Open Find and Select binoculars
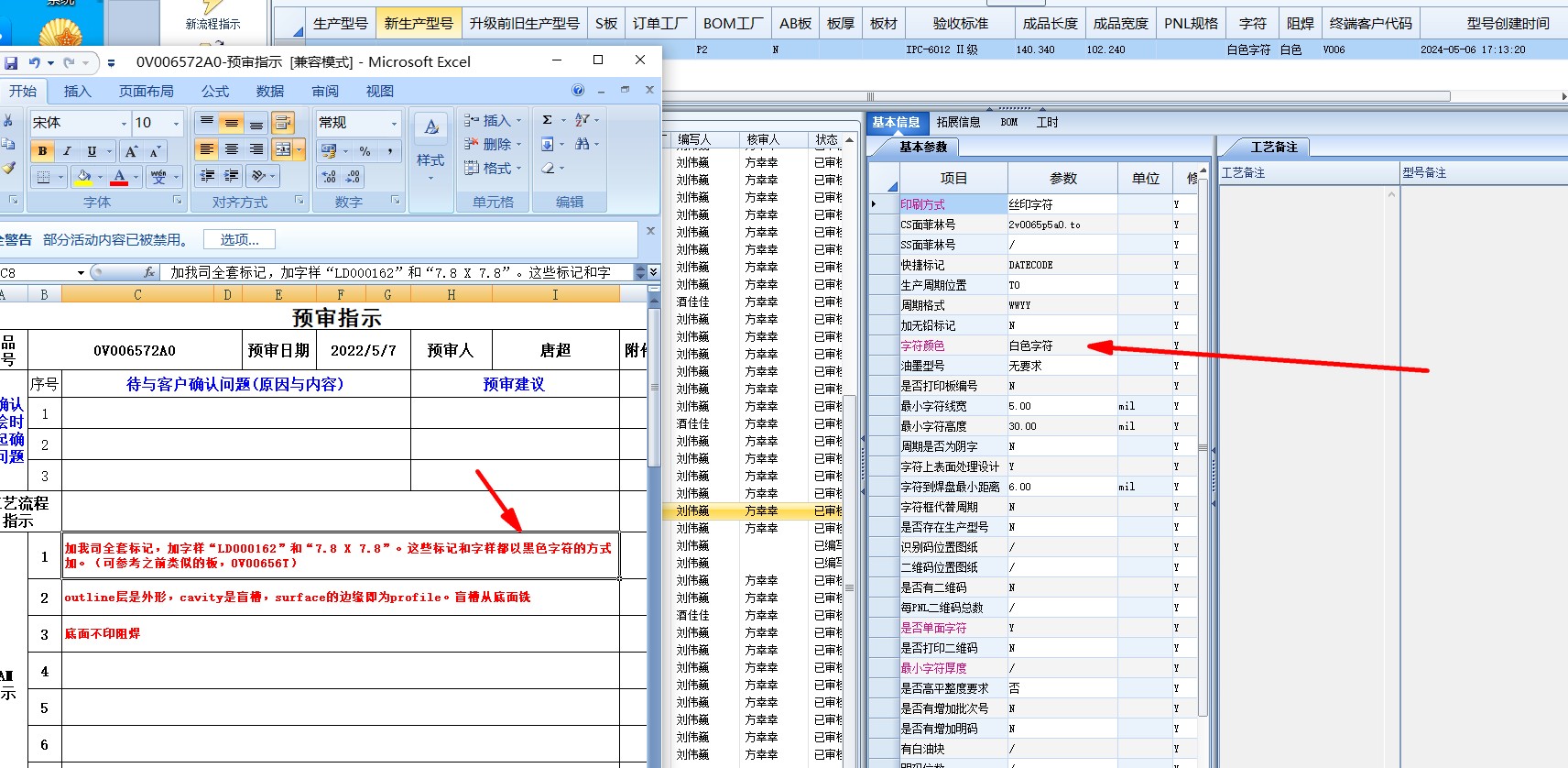The image size is (1568, 768). coord(583,144)
